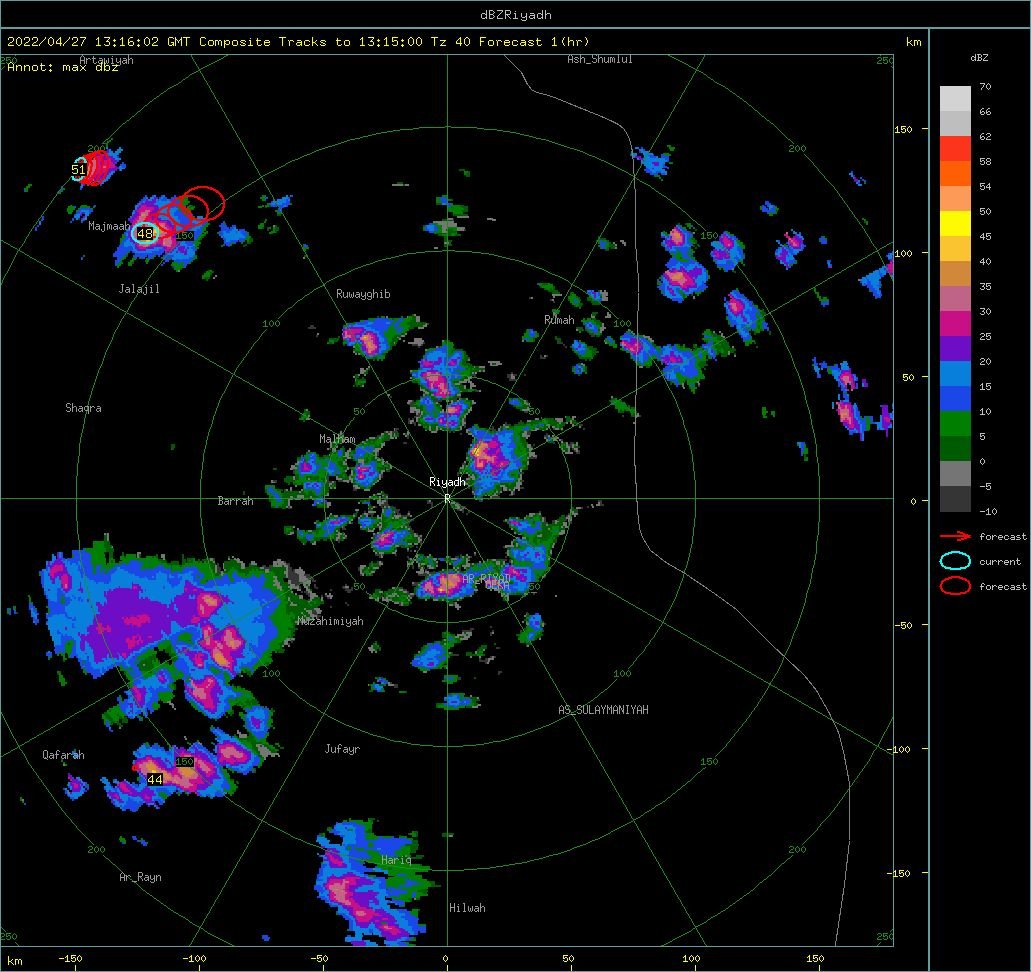Click the red forecast arrow in the legend
The width and height of the screenshot is (1031, 972).
(x=955, y=536)
